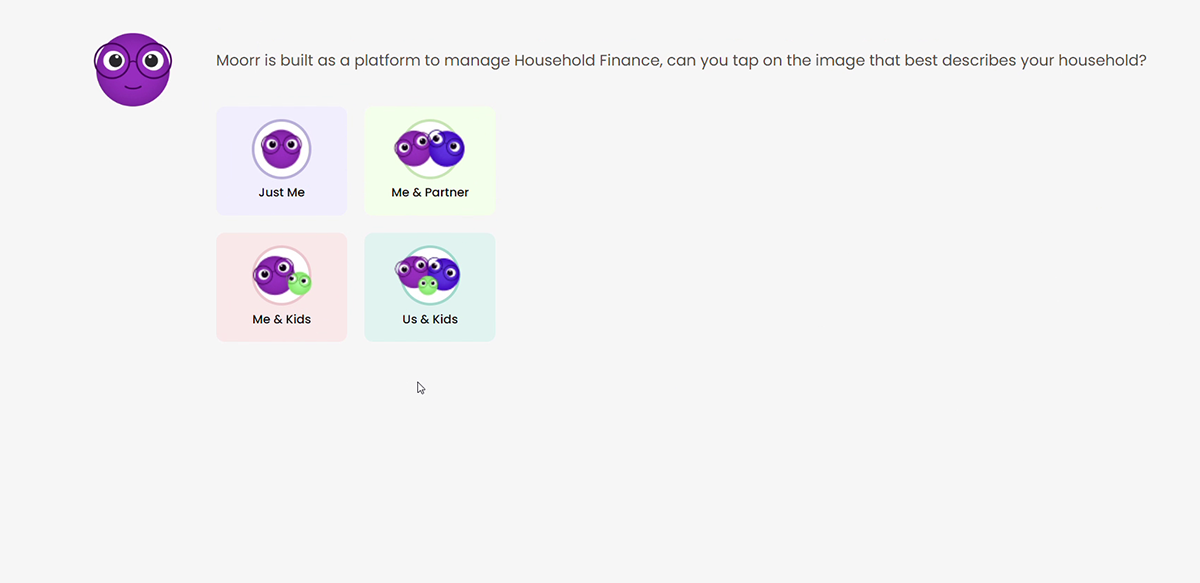Screen dimensions: 1200x583
Task: Click the blue partner blob in Me & Partner
Action: click(x=447, y=148)
